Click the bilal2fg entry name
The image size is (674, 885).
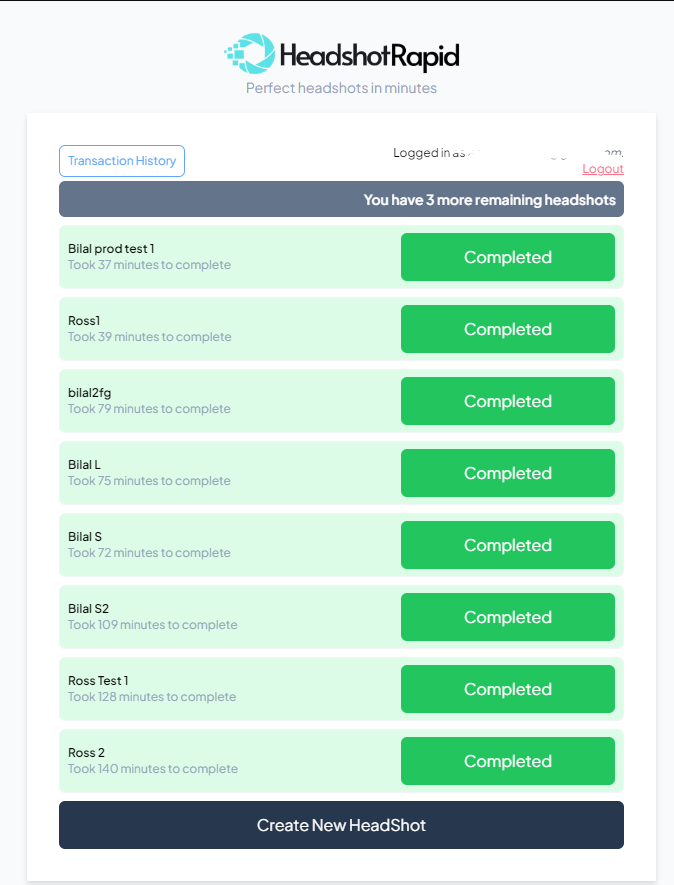pos(89,393)
